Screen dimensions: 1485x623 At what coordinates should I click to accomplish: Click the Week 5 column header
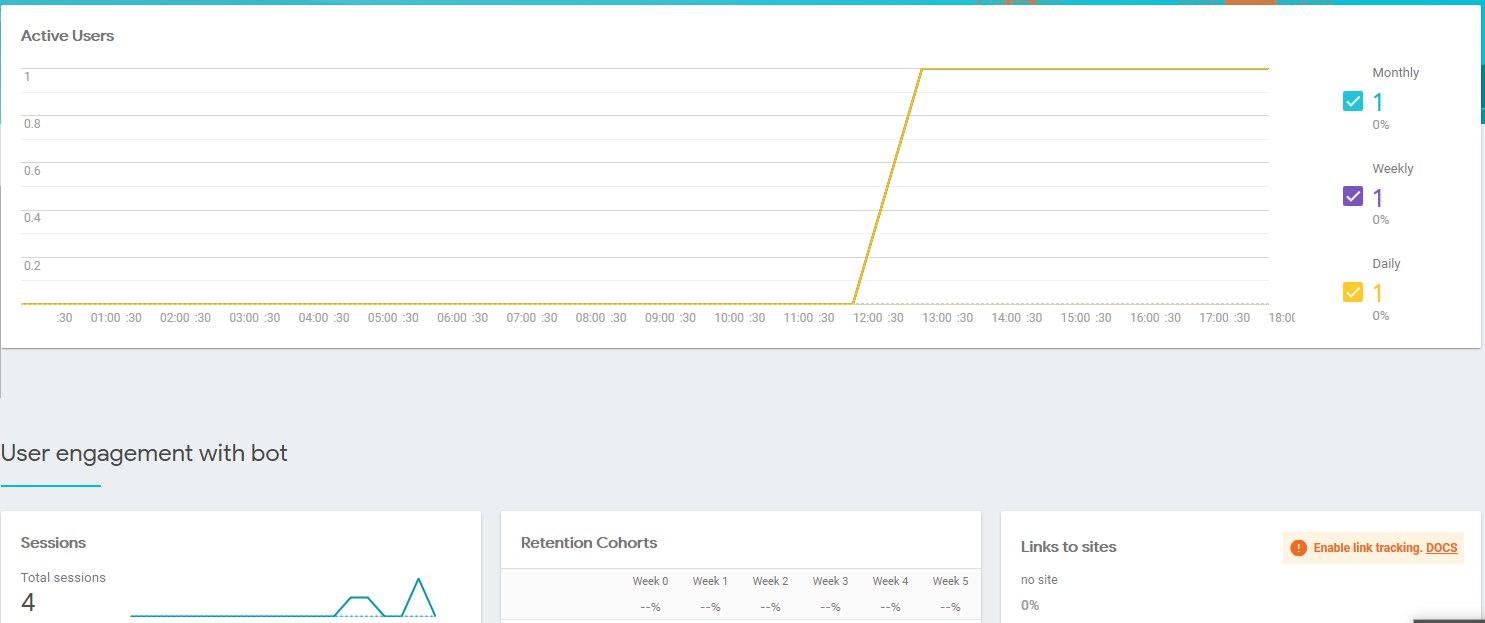coord(950,581)
